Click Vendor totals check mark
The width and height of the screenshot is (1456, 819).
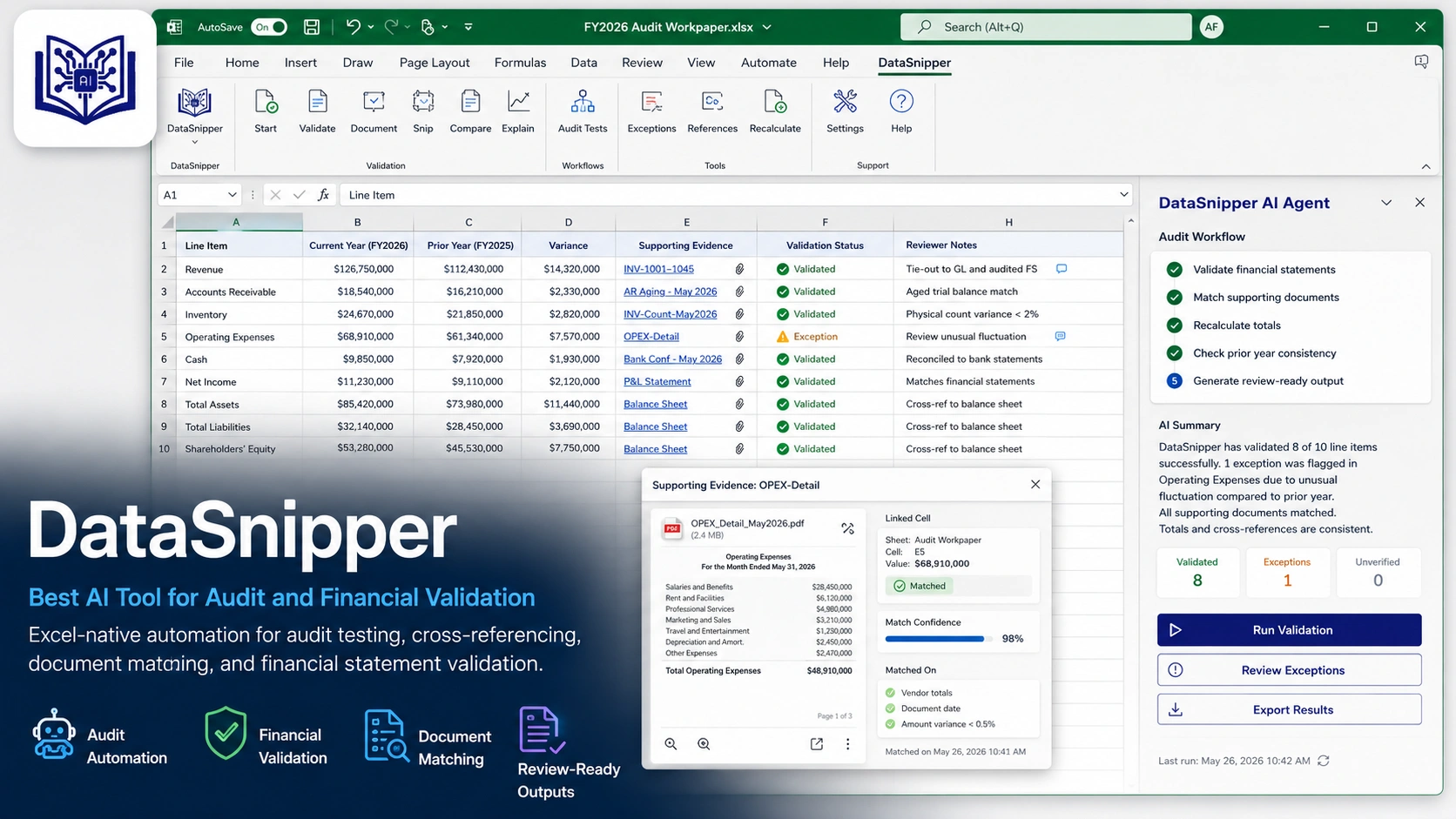890,693
